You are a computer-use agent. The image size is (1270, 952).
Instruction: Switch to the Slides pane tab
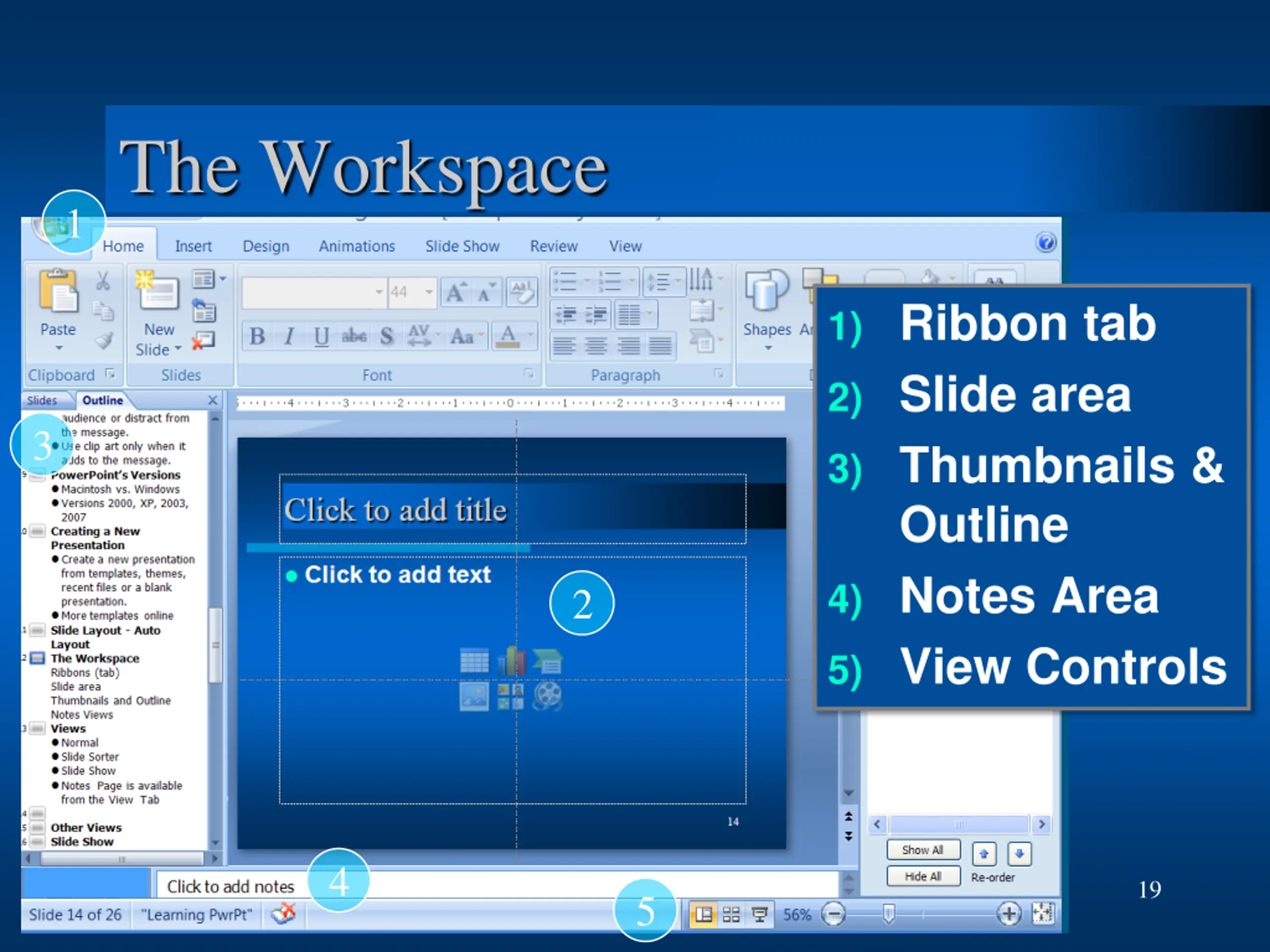(42, 401)
